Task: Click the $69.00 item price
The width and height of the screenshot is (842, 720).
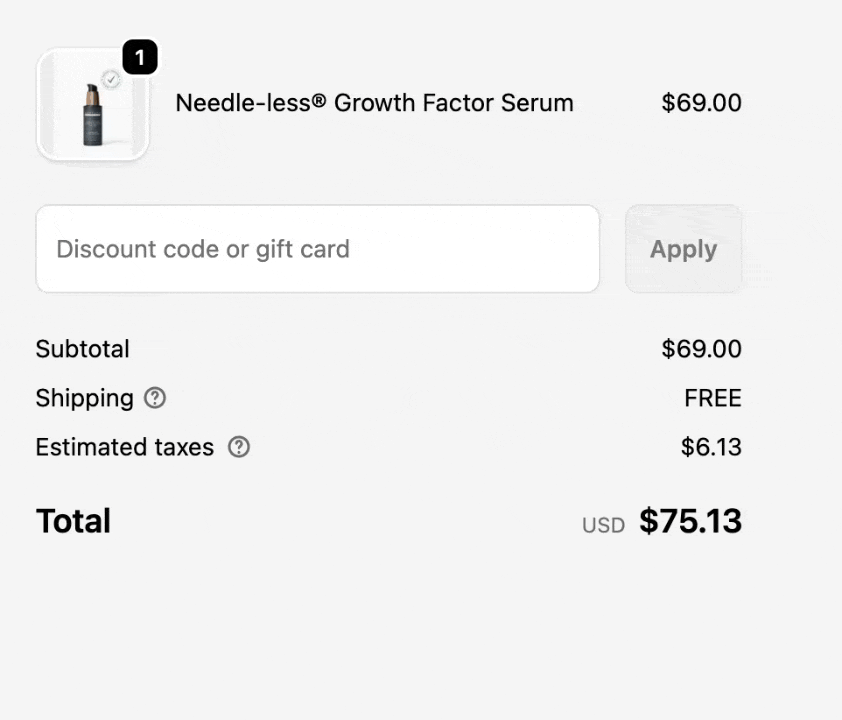Action: click(701, 103)
